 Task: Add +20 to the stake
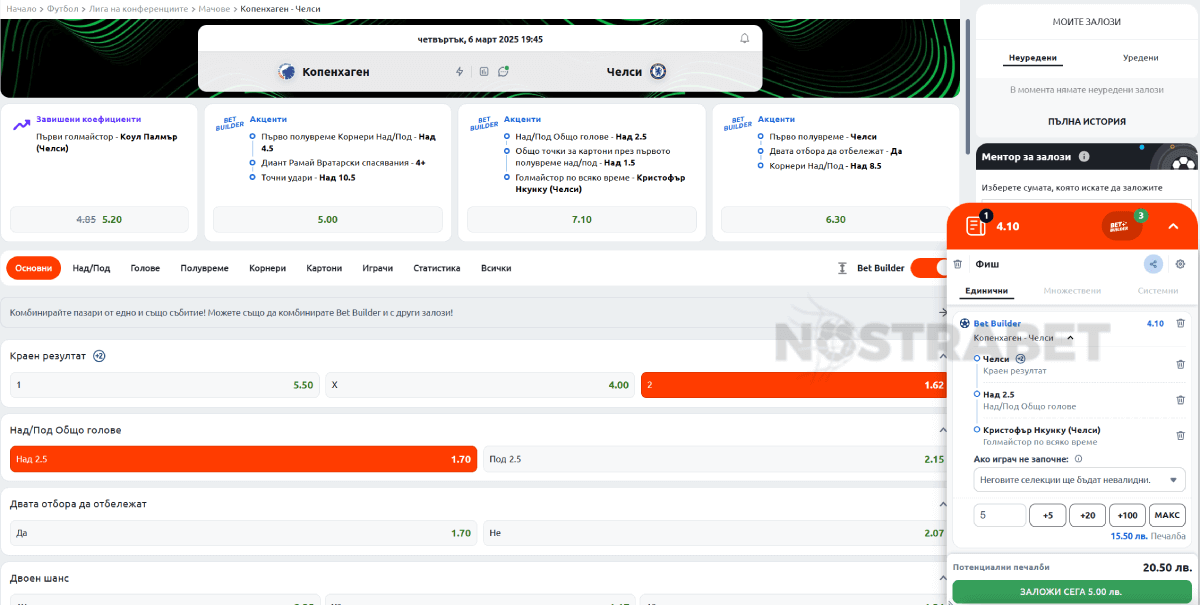coord(1087,515)
